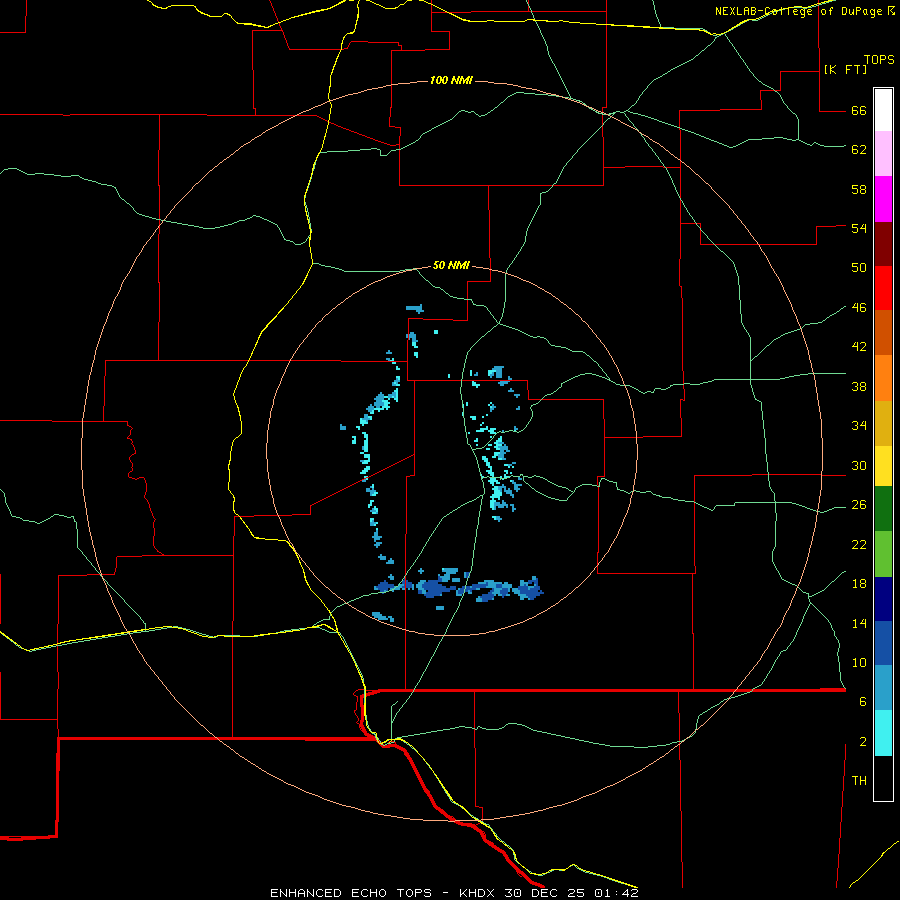
Task: Click the bright yellow legend segment
Action: tap(883, 466)
